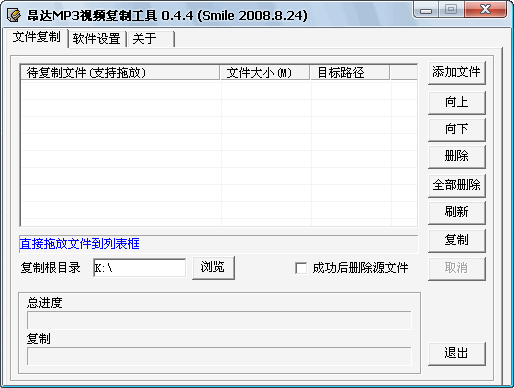Quit the program with the 退出 button

pos(456,353)
